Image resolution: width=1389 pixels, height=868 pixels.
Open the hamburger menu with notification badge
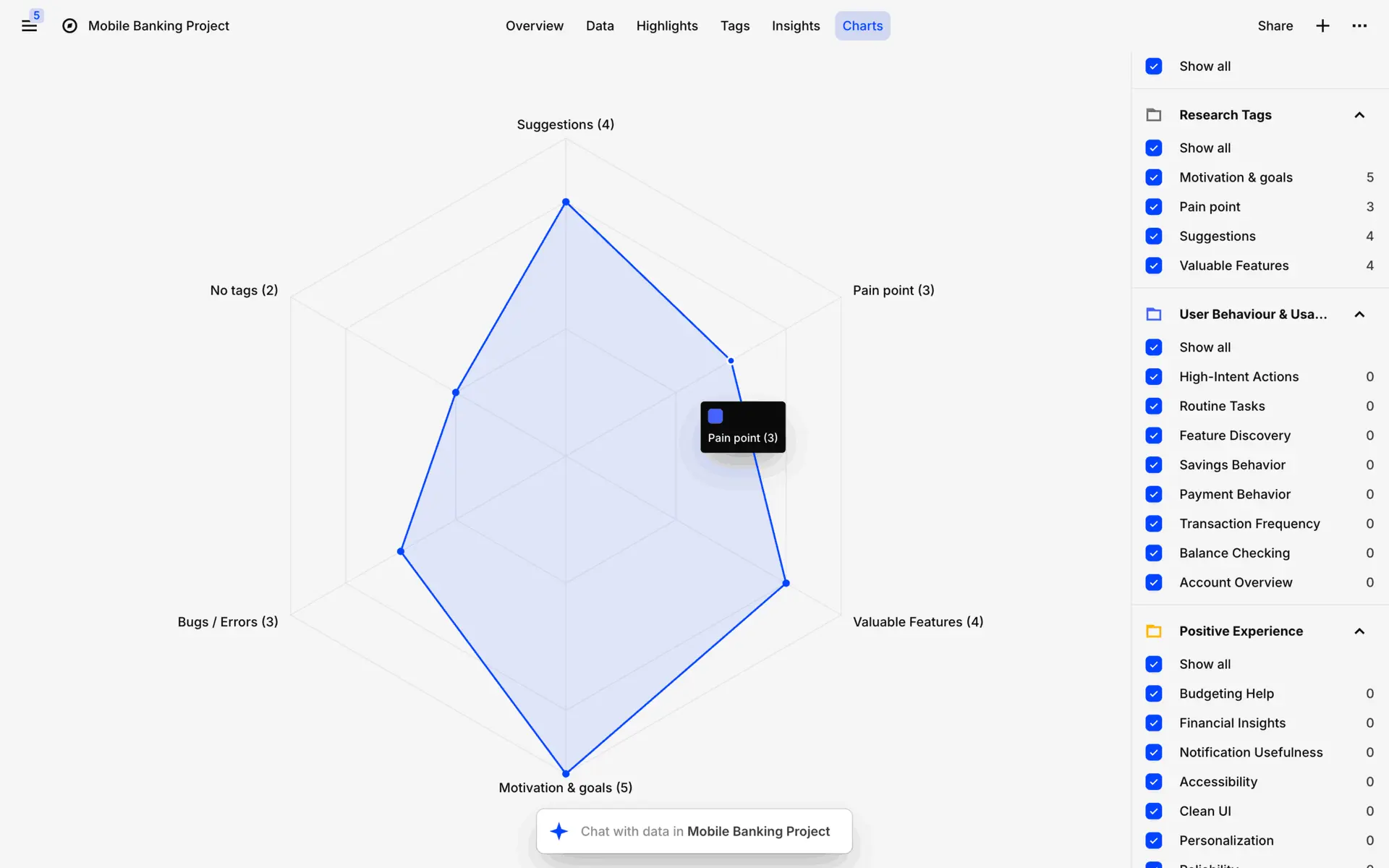(x=29, y=26)
